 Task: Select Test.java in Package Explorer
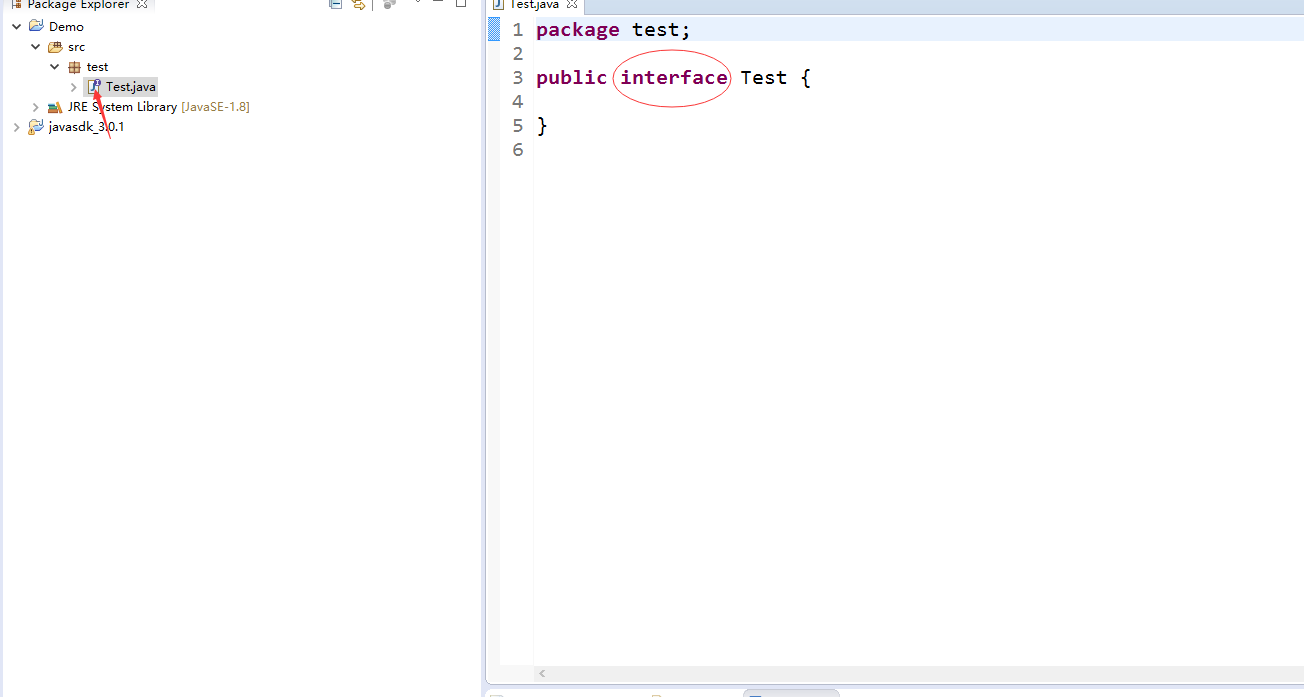tap(131, 87)
